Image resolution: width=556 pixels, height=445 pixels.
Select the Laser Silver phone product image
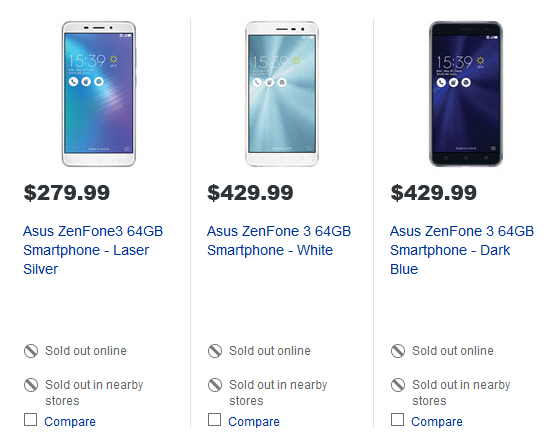point(99,94)
